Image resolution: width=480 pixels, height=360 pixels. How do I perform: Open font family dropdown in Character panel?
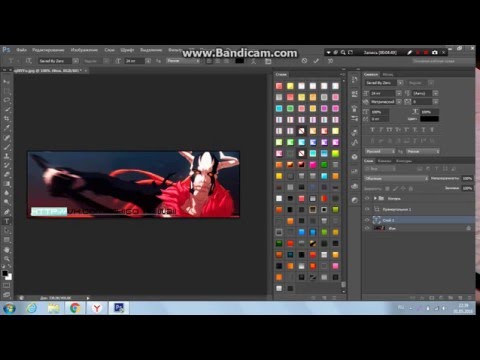pyautogui.click(x=400, y=83)
